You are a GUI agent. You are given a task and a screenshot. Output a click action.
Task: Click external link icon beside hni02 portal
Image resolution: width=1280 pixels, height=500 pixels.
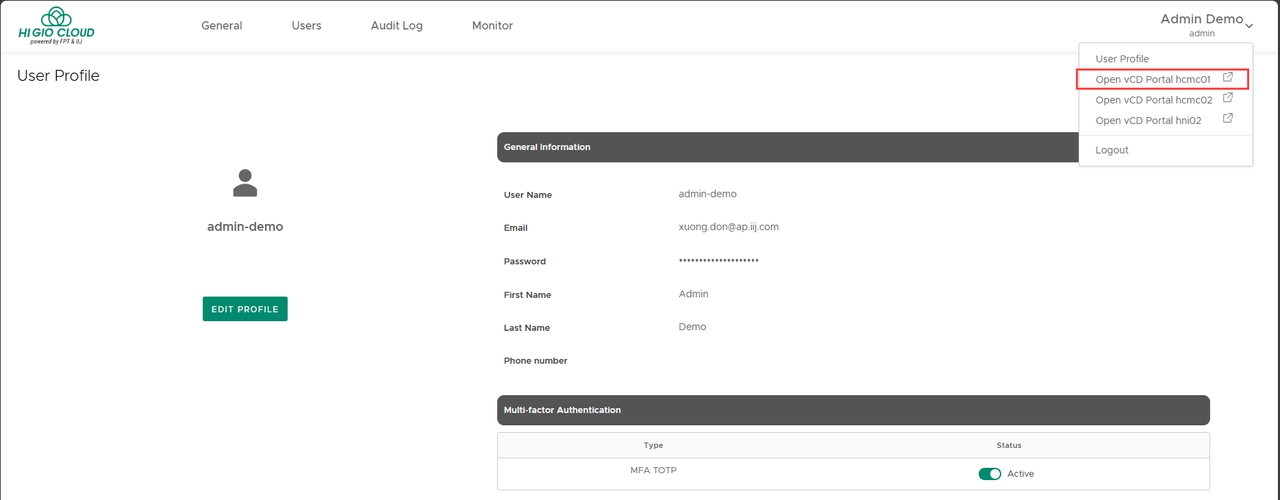1228,119
